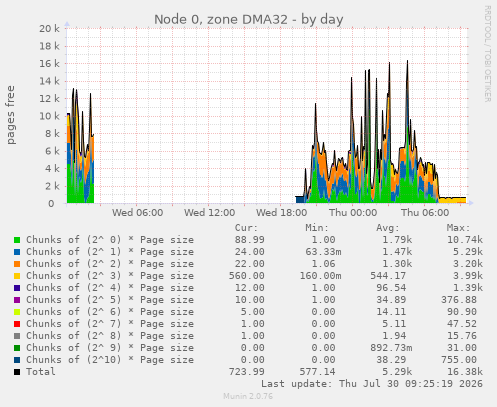497x407 pixels.
Task: Click the black swatch for Total
Action: [x=17, y=372]
